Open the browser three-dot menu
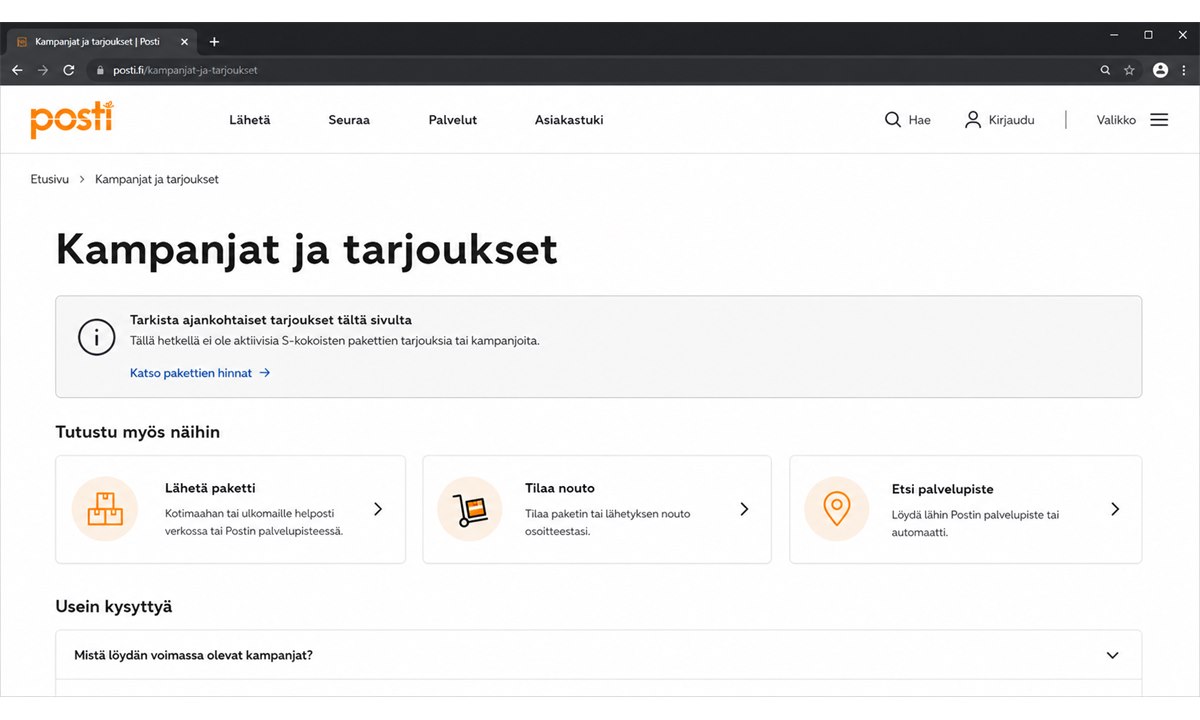This screenshot has height=720, width=1200. tap(1185, 70)
